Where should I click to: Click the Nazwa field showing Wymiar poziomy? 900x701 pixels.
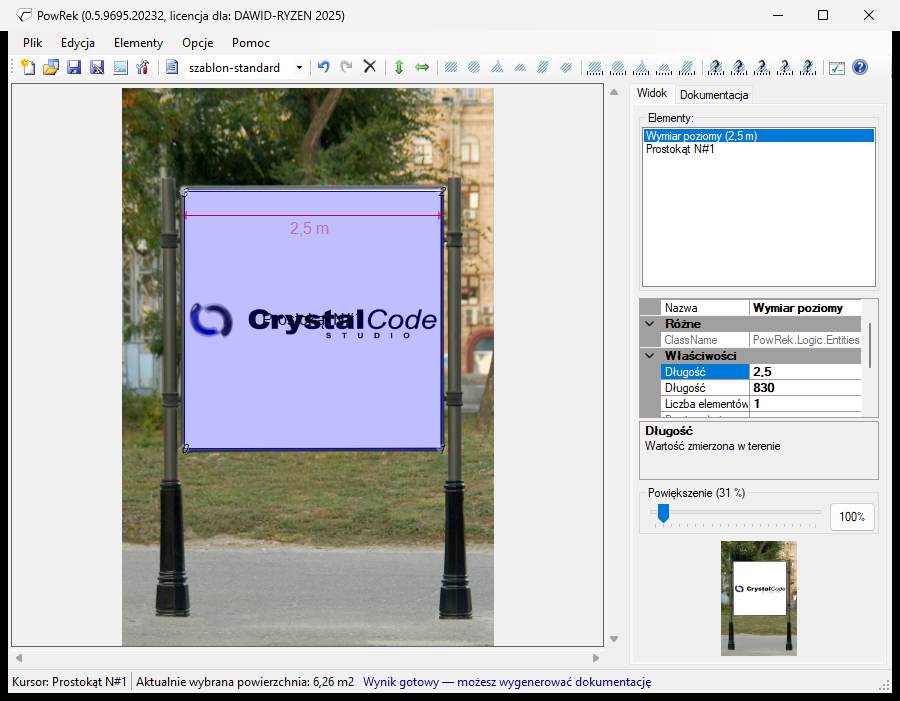(x=805, y=308)
